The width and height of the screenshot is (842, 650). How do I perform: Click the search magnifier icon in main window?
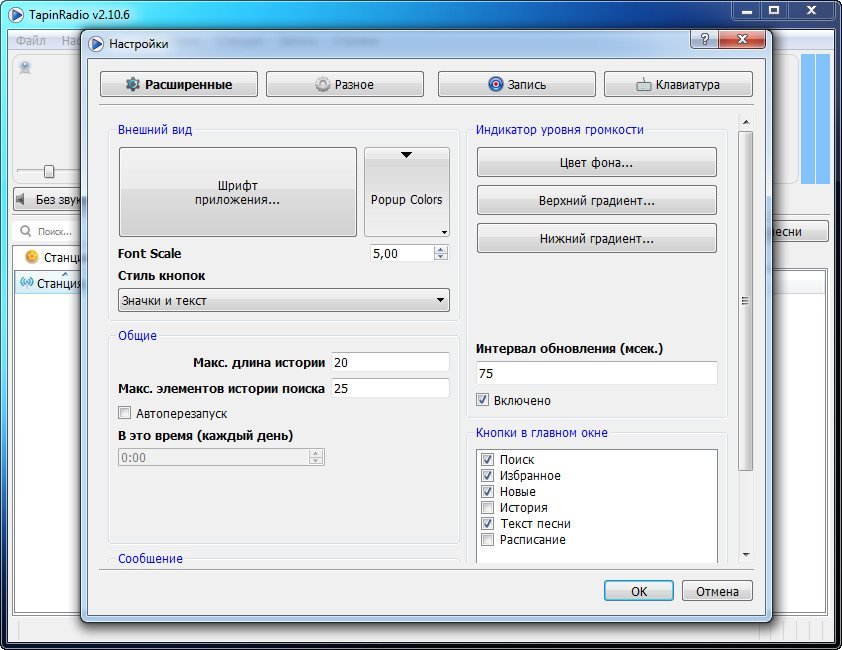(x=27, y=232)
